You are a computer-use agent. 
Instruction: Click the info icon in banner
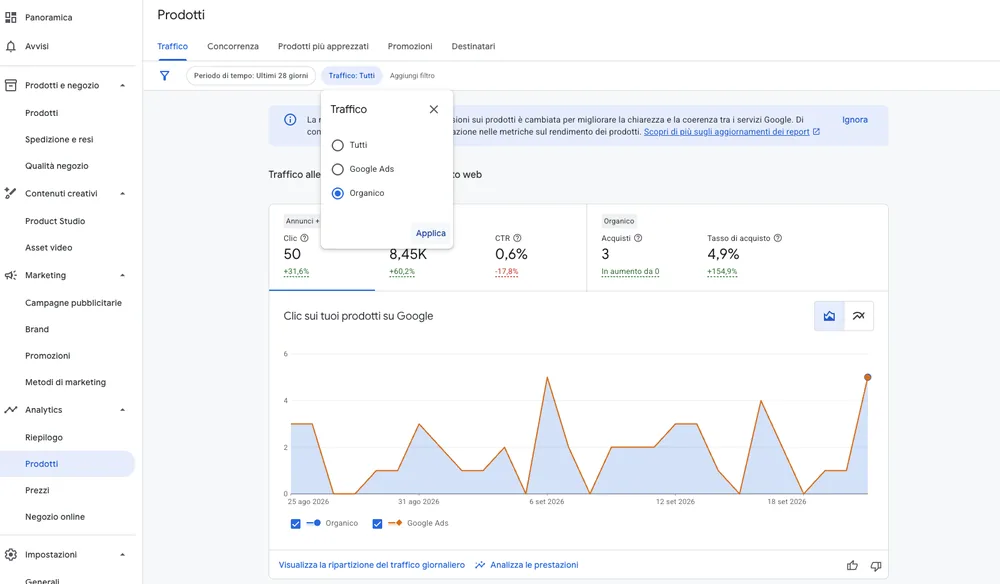pos(290,119)
